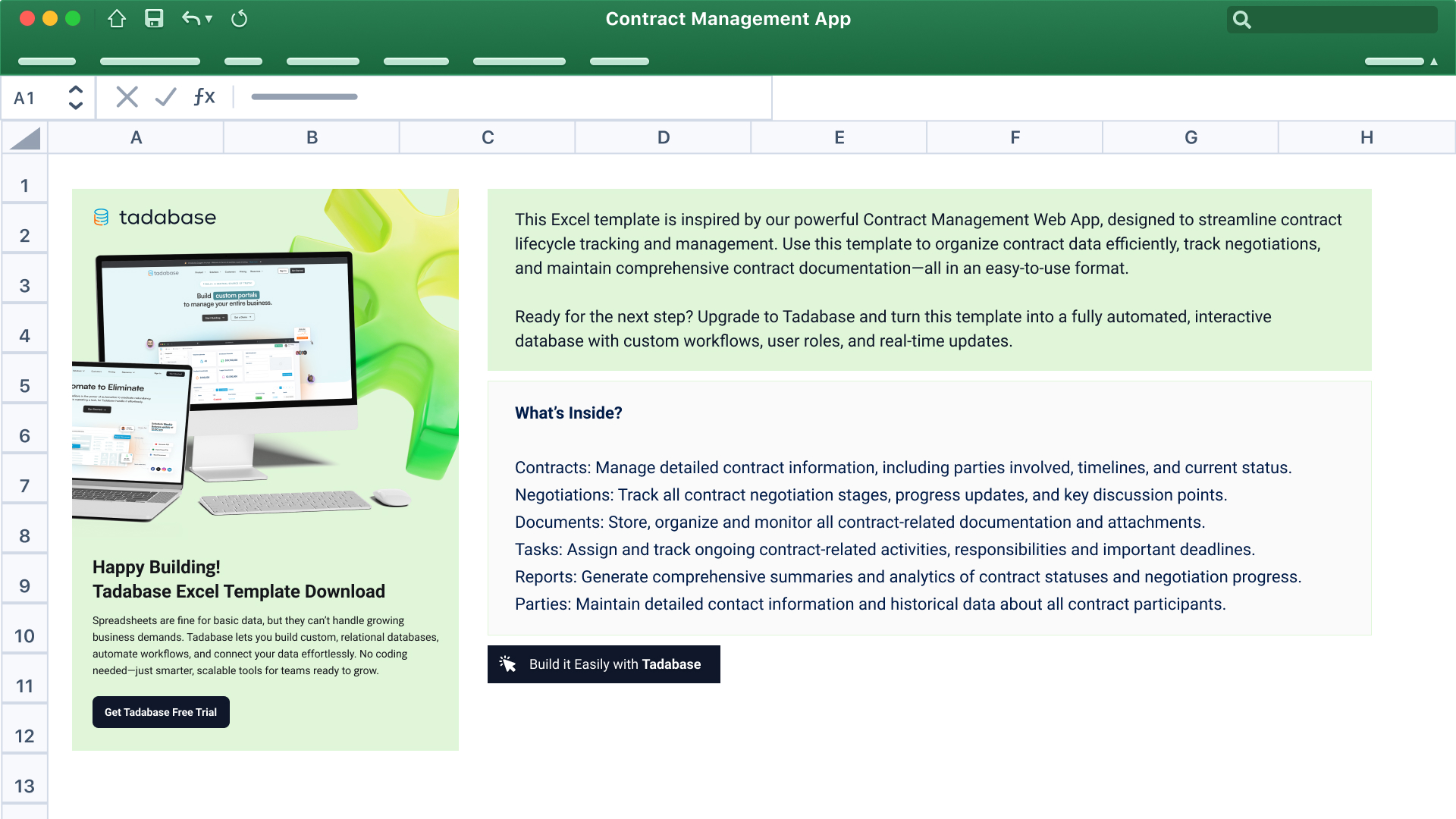1456x819 pixels.
Task: Select column E header
Action: coord(839,138)
